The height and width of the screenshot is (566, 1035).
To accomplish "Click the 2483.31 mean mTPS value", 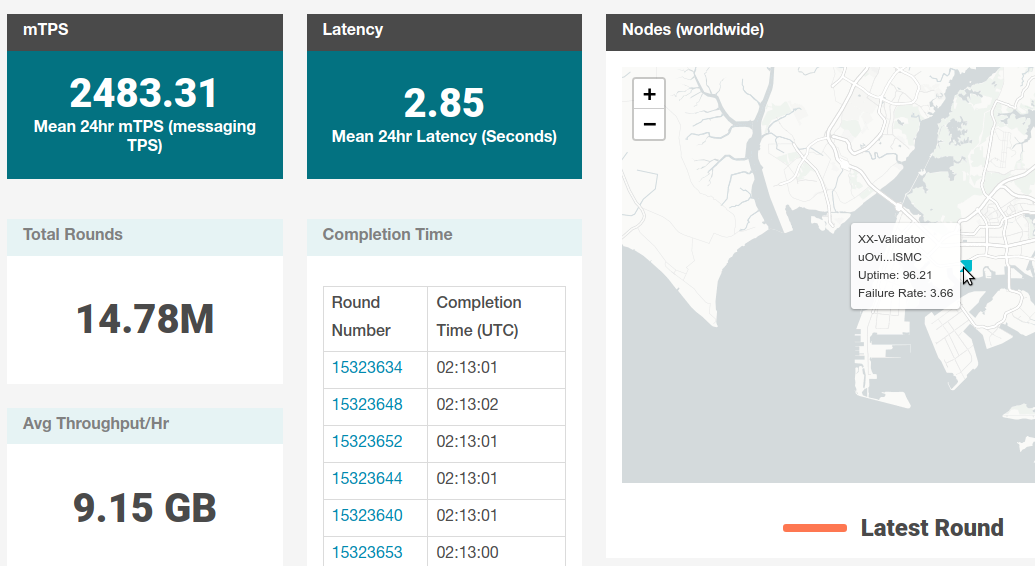I will point(144,94).
